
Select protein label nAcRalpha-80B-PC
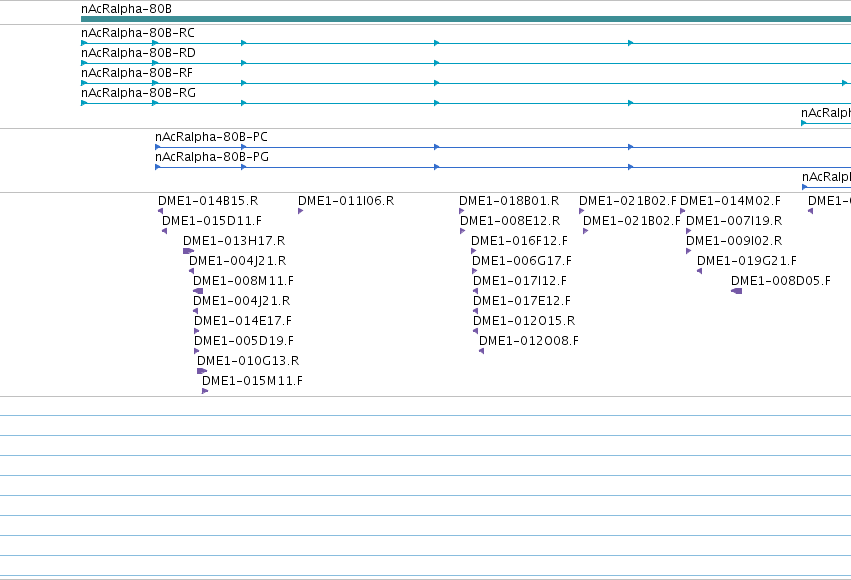(x=211, y=137)
